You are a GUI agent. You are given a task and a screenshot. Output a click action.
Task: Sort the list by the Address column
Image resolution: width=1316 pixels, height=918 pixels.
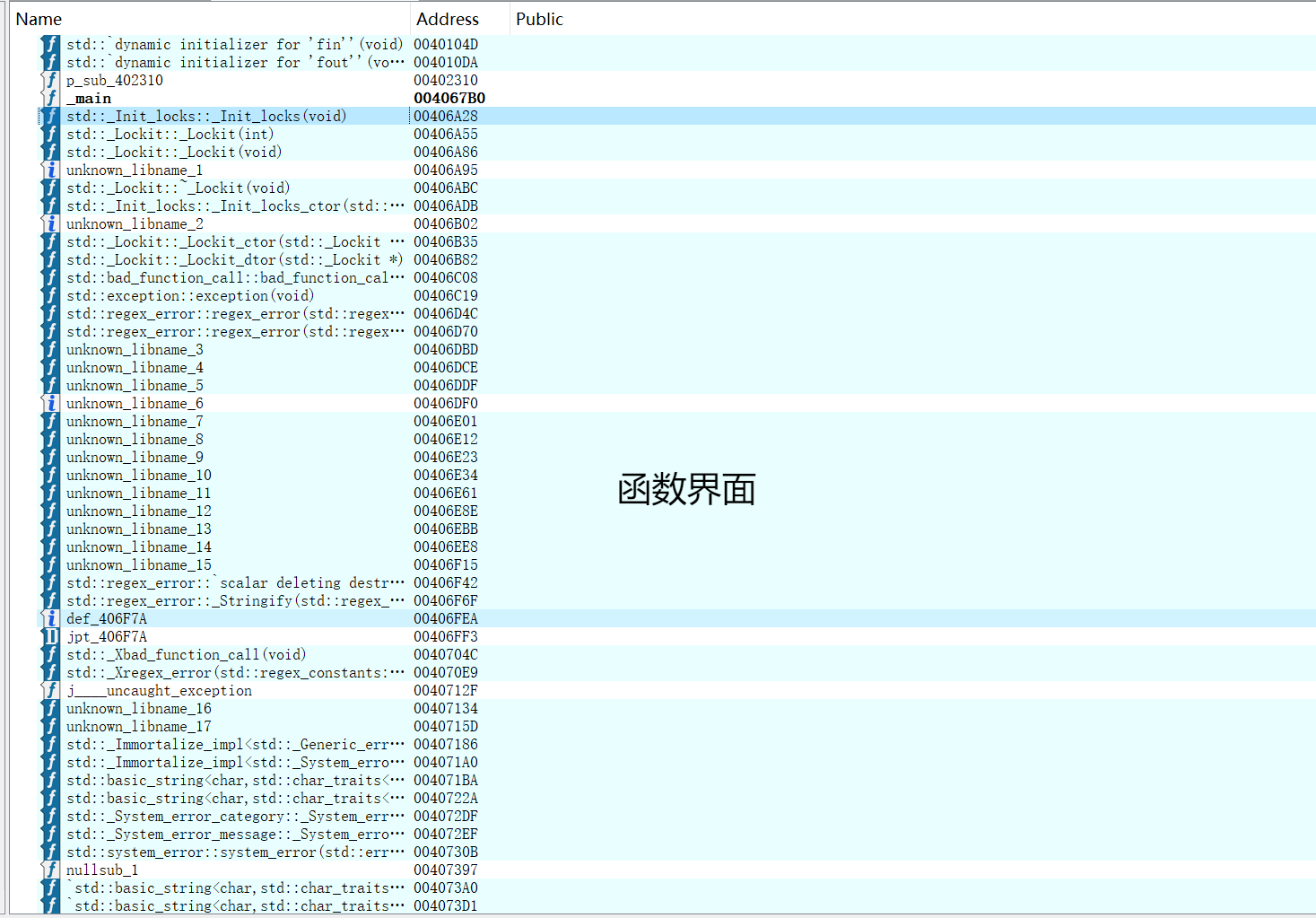coord(447,18)
